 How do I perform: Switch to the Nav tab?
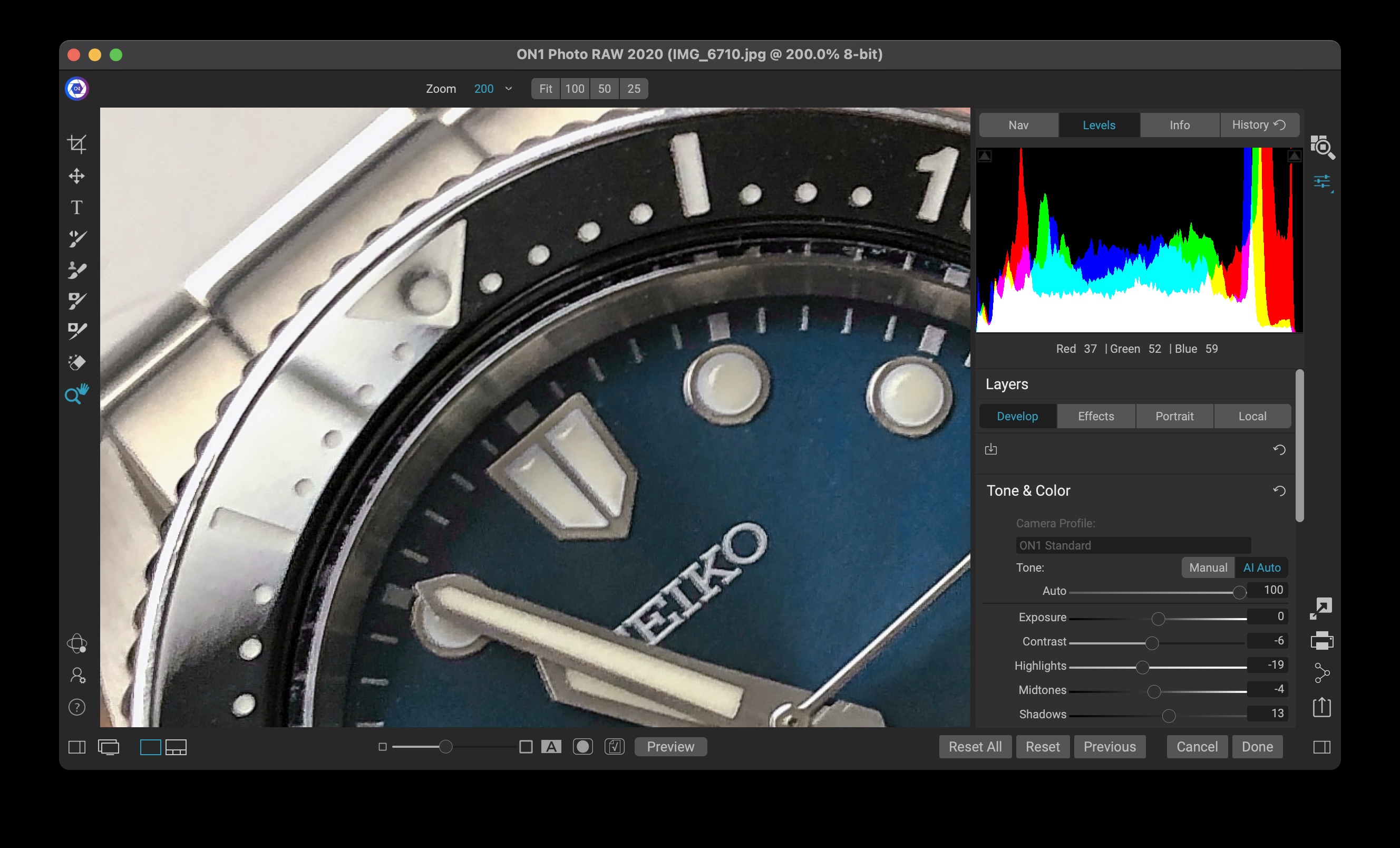click(x=1018, y=125)
